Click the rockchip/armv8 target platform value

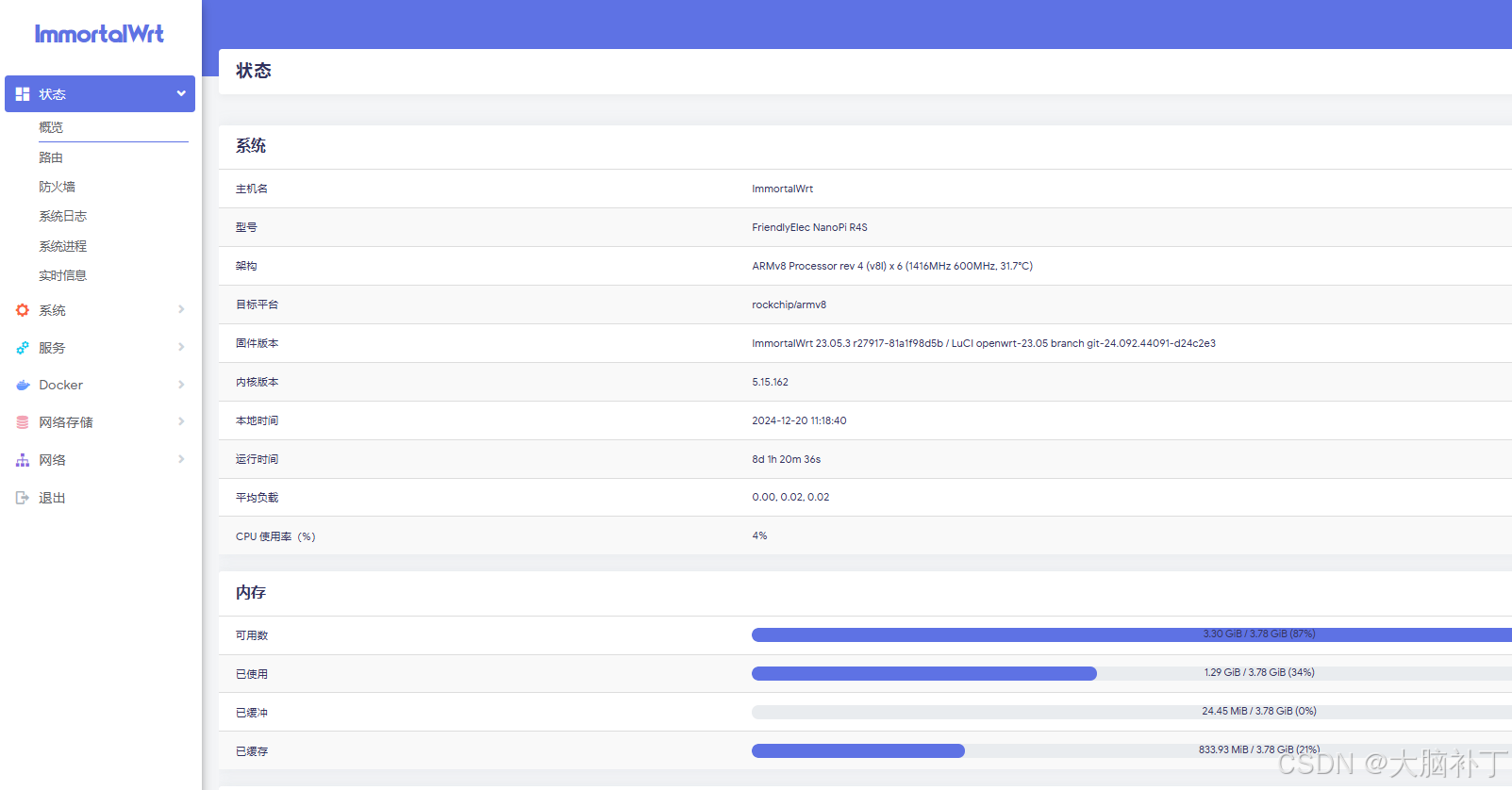(x=789, y=304)
